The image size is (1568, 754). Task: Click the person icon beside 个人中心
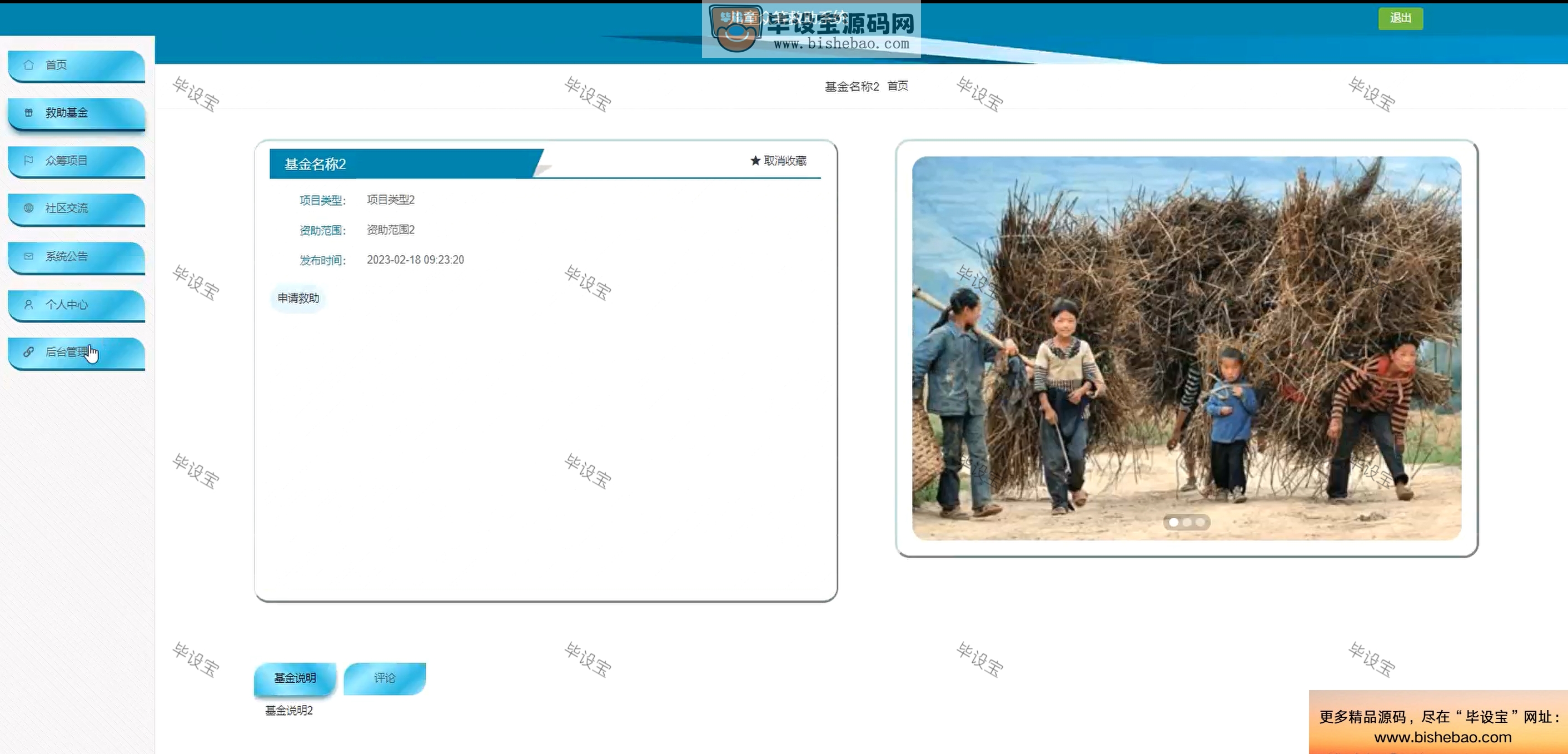click(x=28, y=304)
